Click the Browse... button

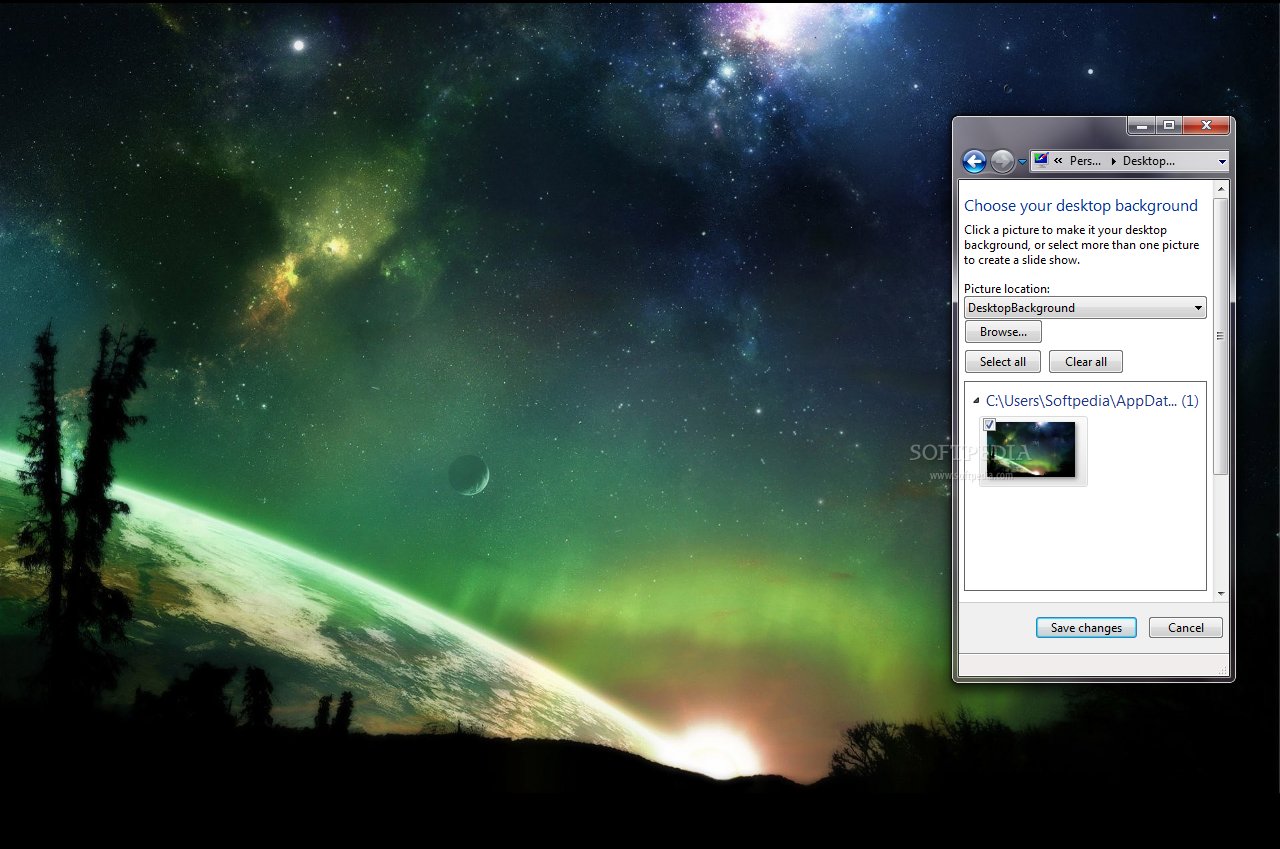point(1003,332)
